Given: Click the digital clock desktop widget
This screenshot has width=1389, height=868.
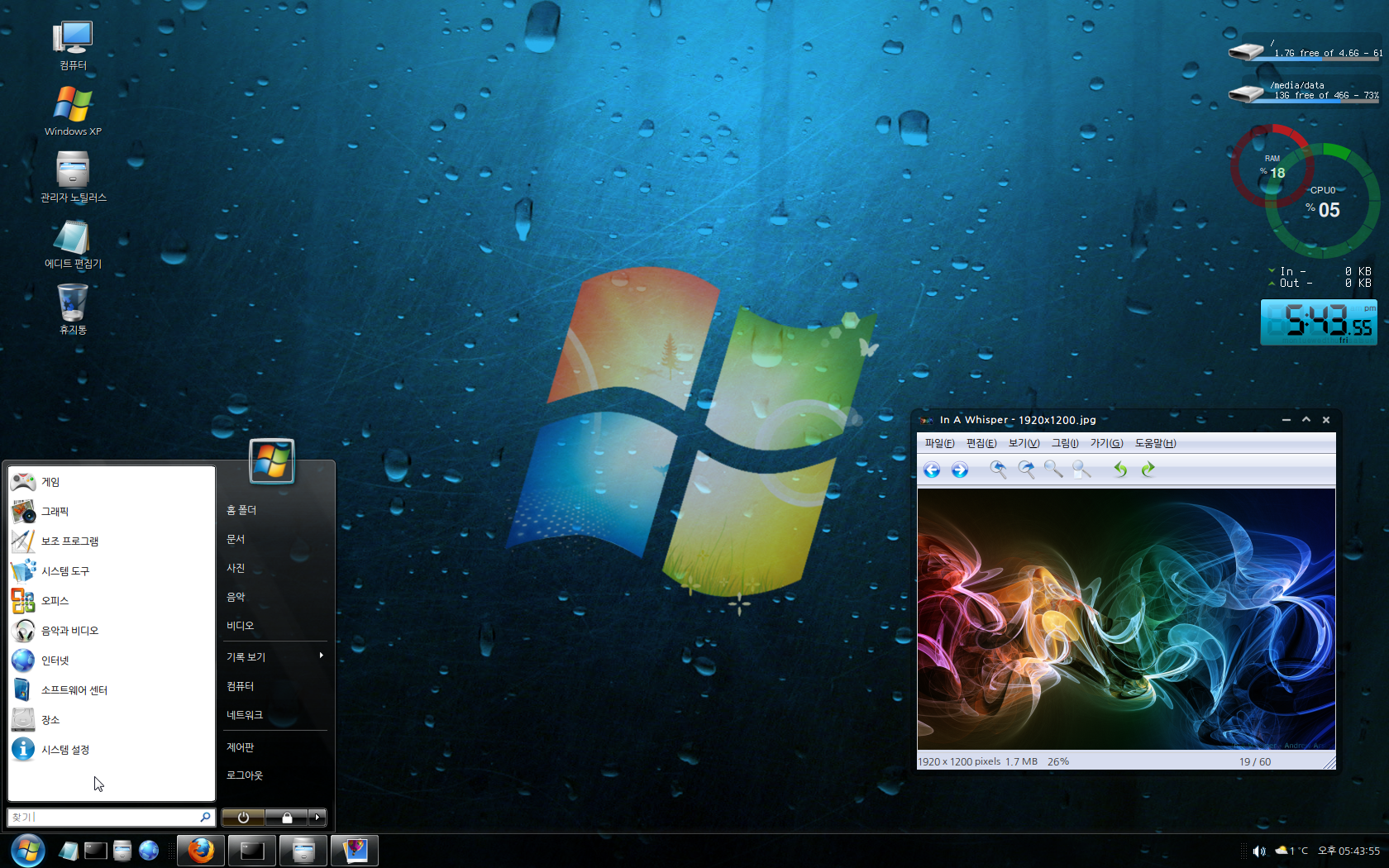Looking at the screenshot, I should click(x=1319, y=322).
